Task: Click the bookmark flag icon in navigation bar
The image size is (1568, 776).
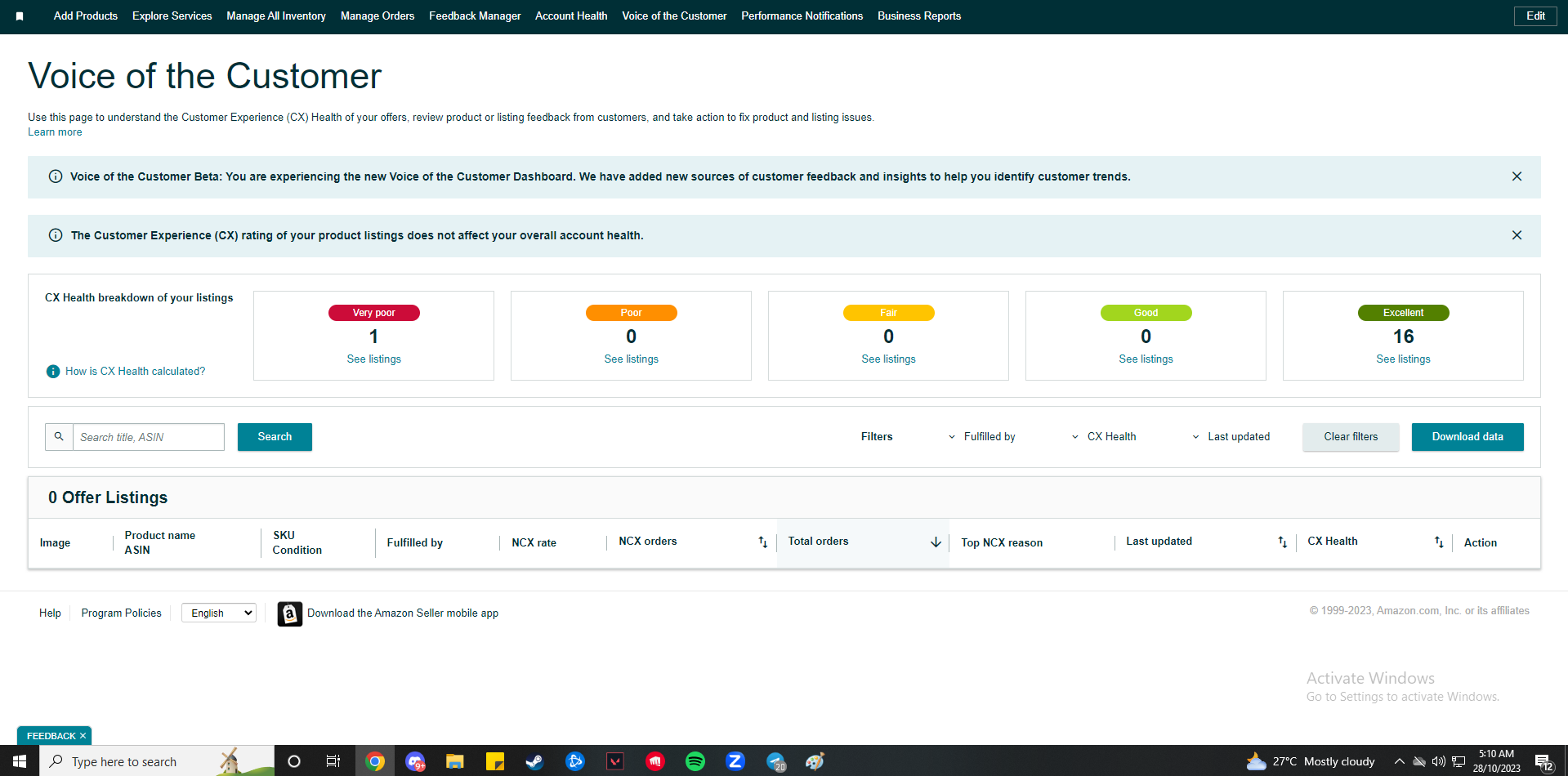Action: pyautogui.click(x=20, y=16)
